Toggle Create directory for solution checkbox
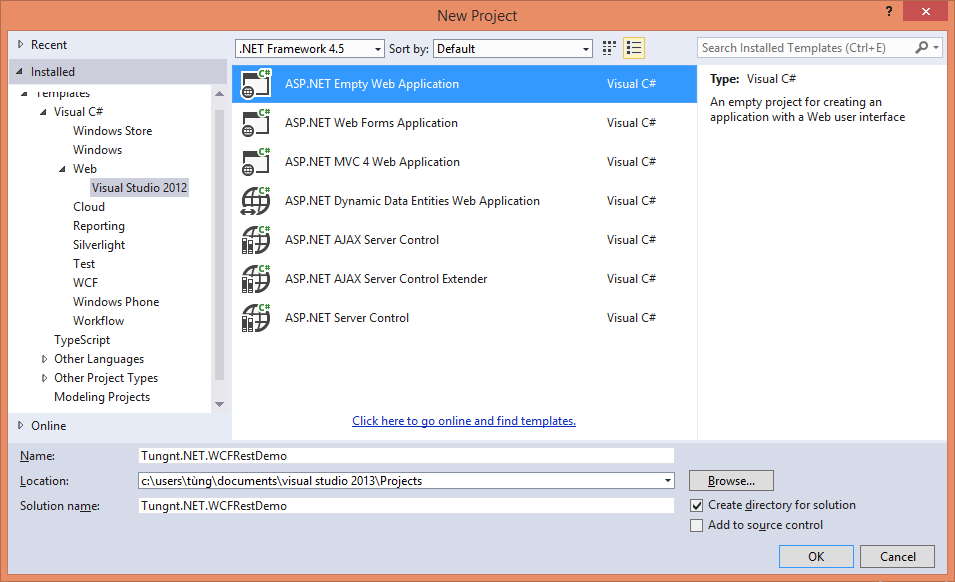955x582 pixels. point(697,505)
